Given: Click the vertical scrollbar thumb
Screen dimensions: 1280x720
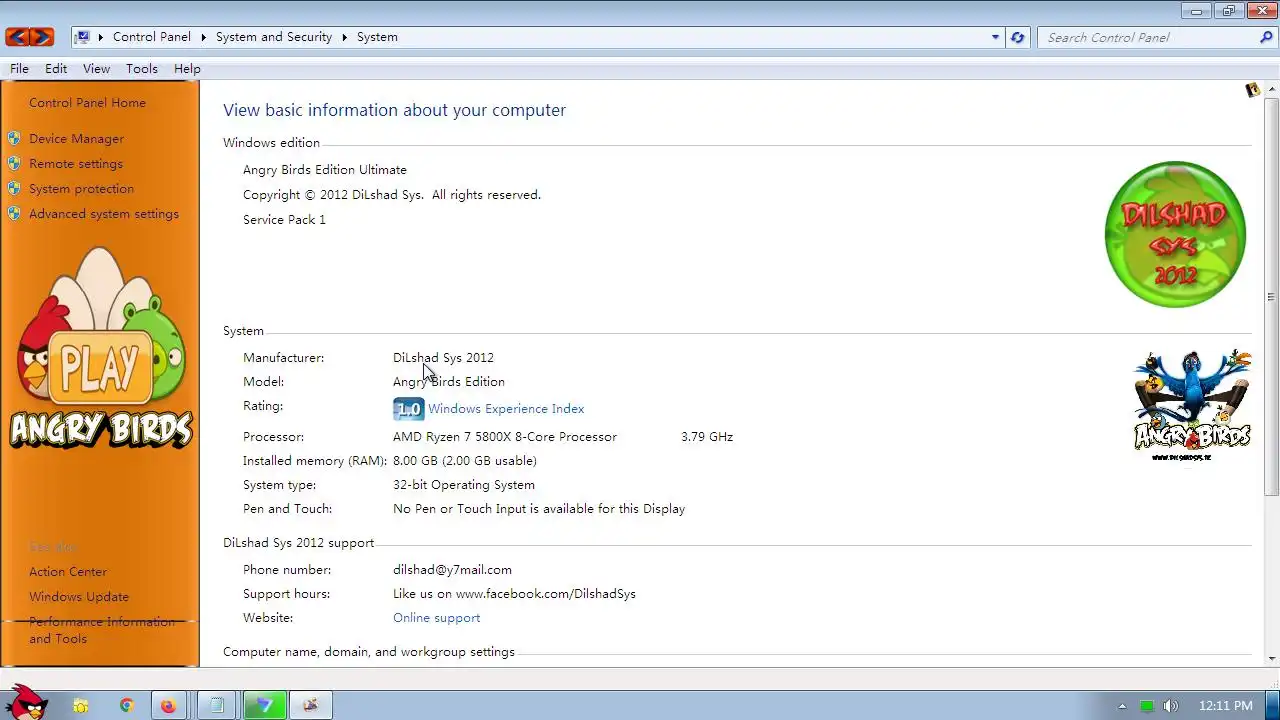Looking at the screenshot, I should [1271, 296].
